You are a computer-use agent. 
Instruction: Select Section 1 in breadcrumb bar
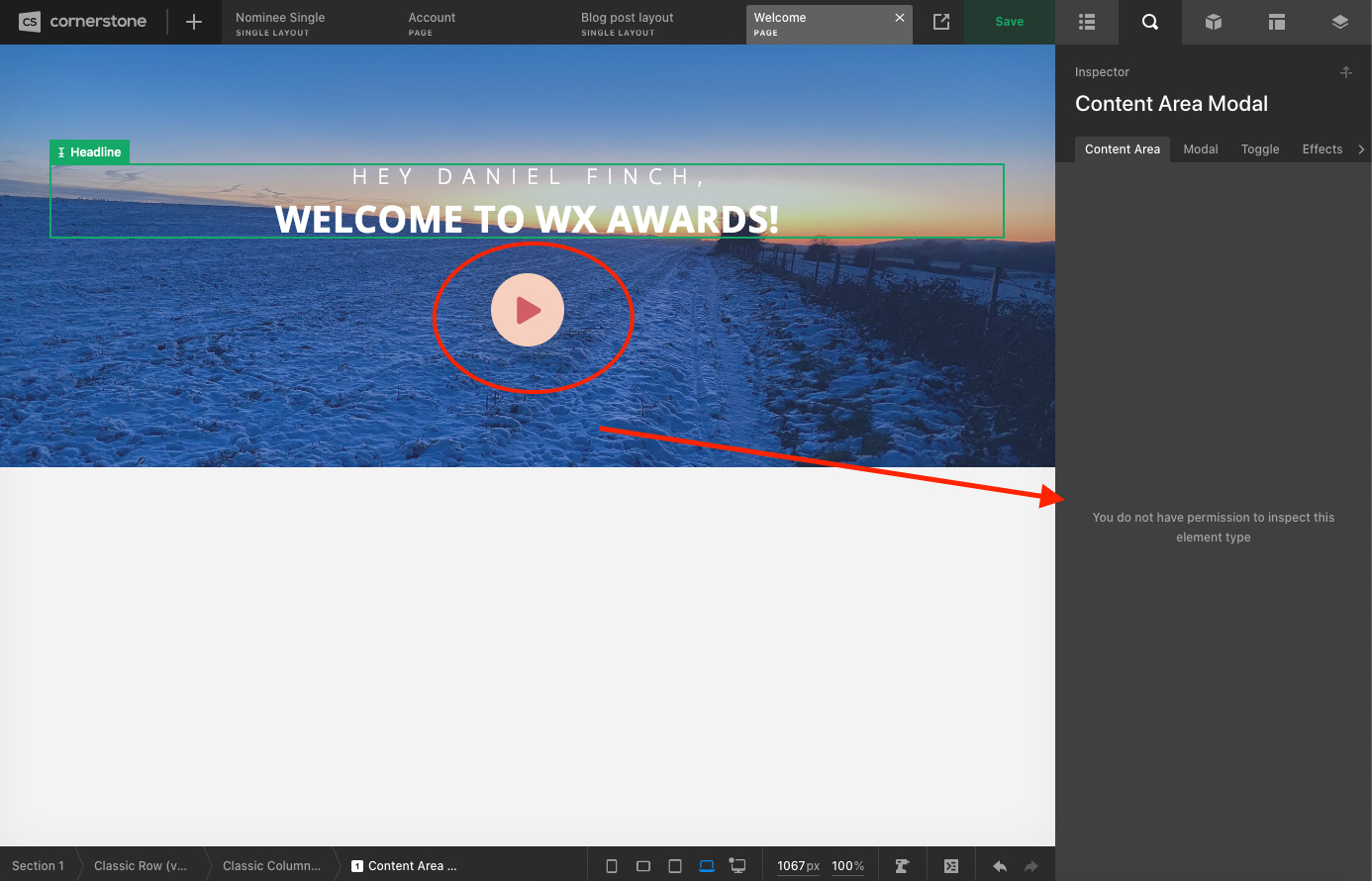[38, 866]
